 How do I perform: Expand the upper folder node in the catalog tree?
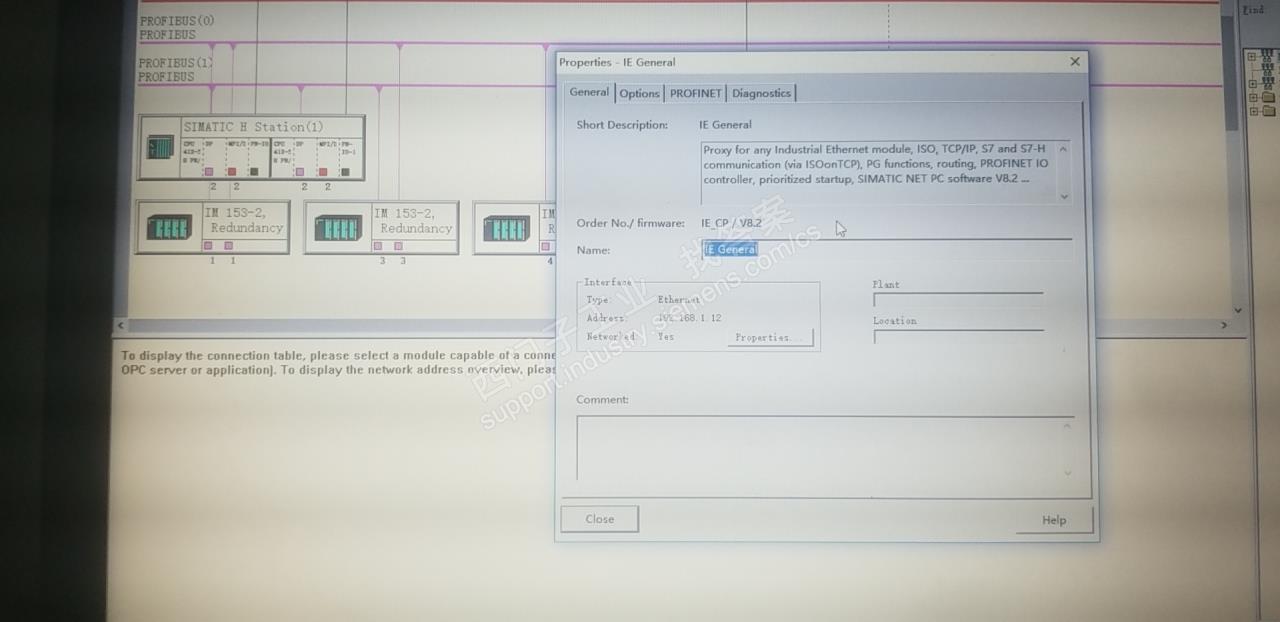click(x=1252, y=98)
